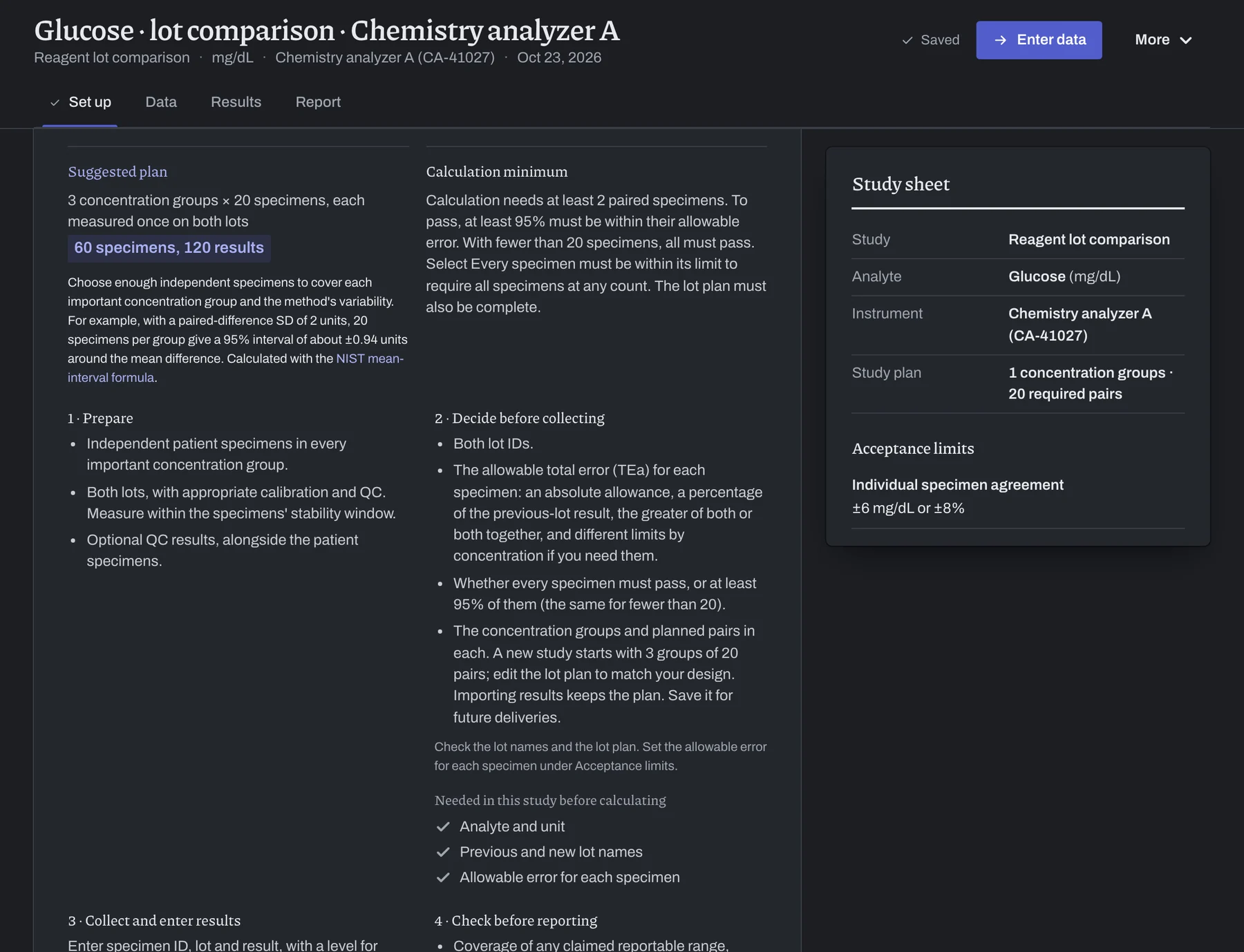Click the 'Oct 23, 2026' date in the header
The image size is (1244, 952).
point(559,57)
